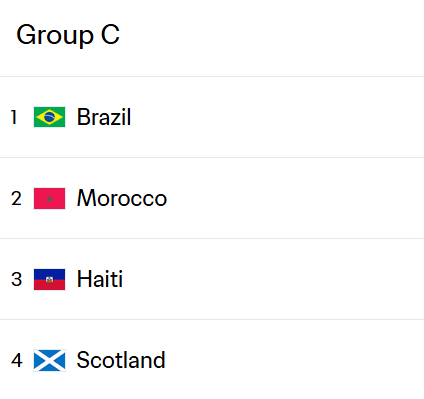Select the first-place Brazil row

[x=212, y=117]
